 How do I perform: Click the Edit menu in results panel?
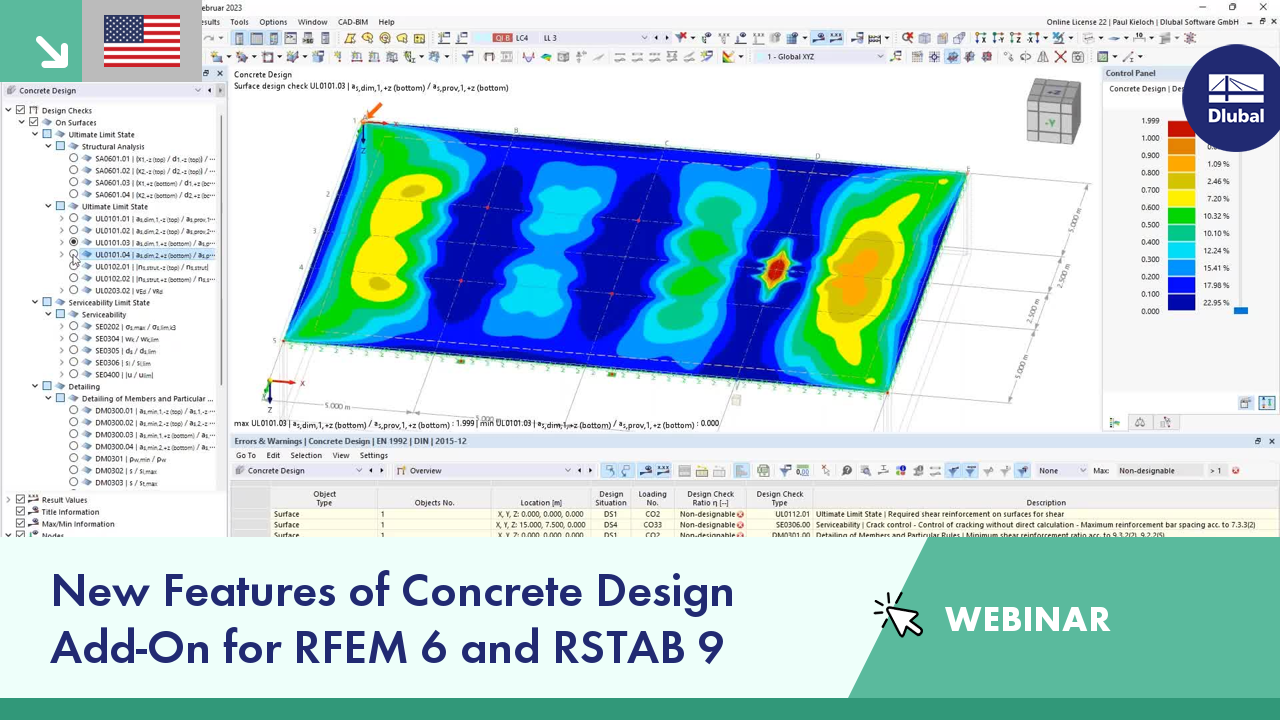(x=273, y=455)
